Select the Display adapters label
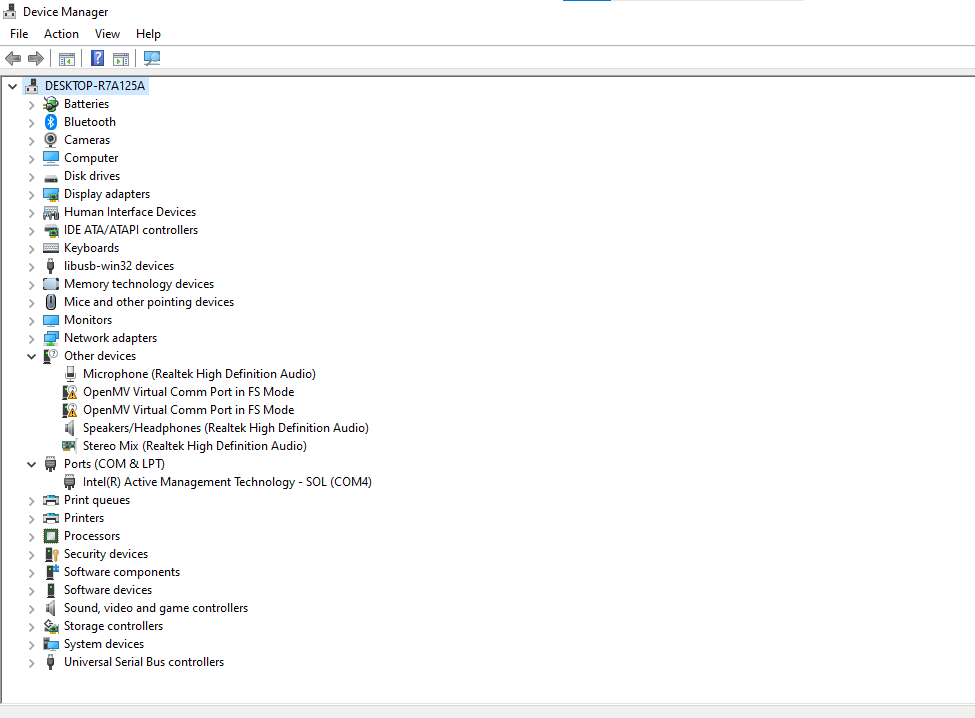The height and width of the screenshot is (718, 975). [106, 194]
